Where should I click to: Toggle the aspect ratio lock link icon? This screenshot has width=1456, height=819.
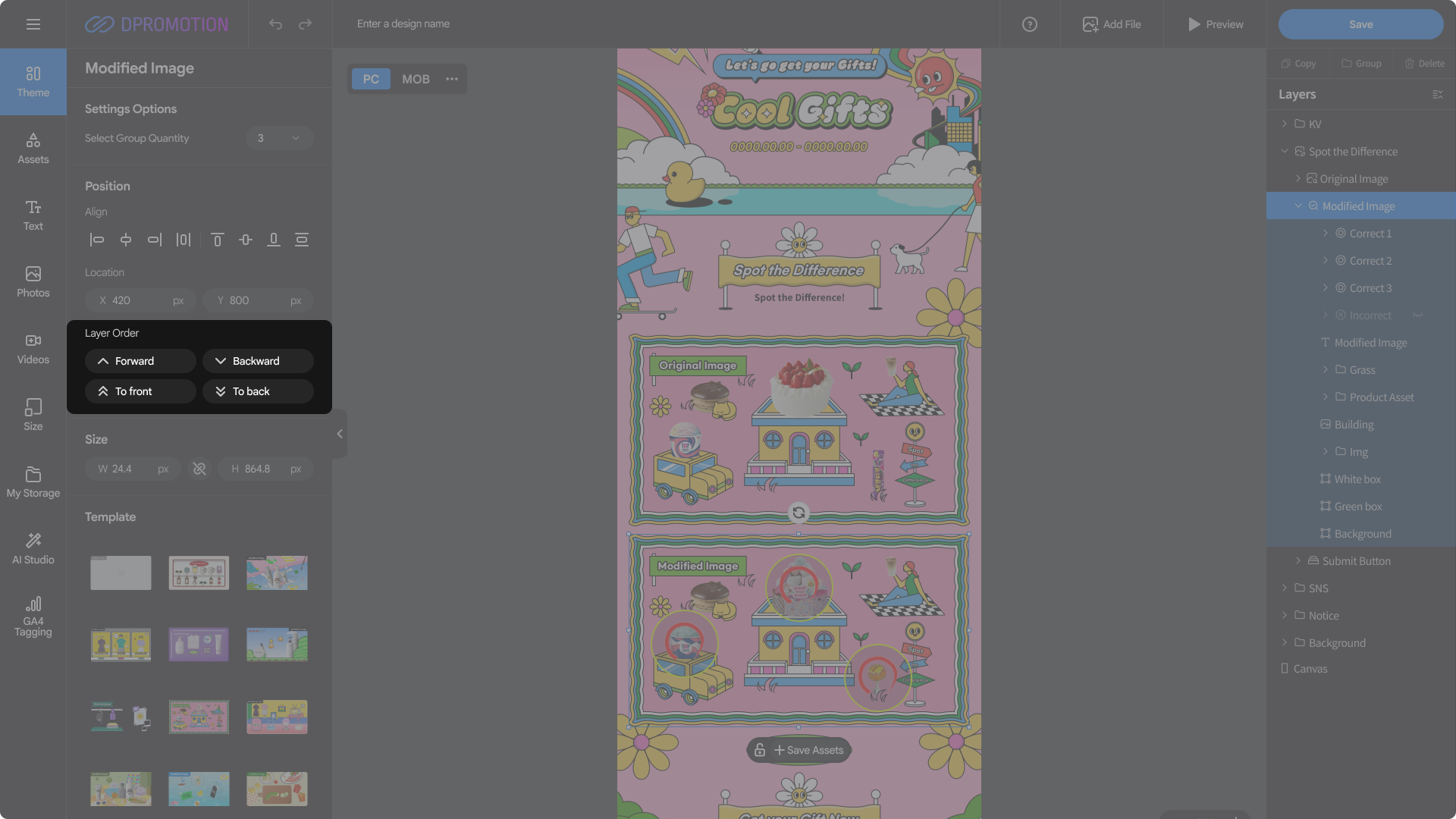click(199, 469)
